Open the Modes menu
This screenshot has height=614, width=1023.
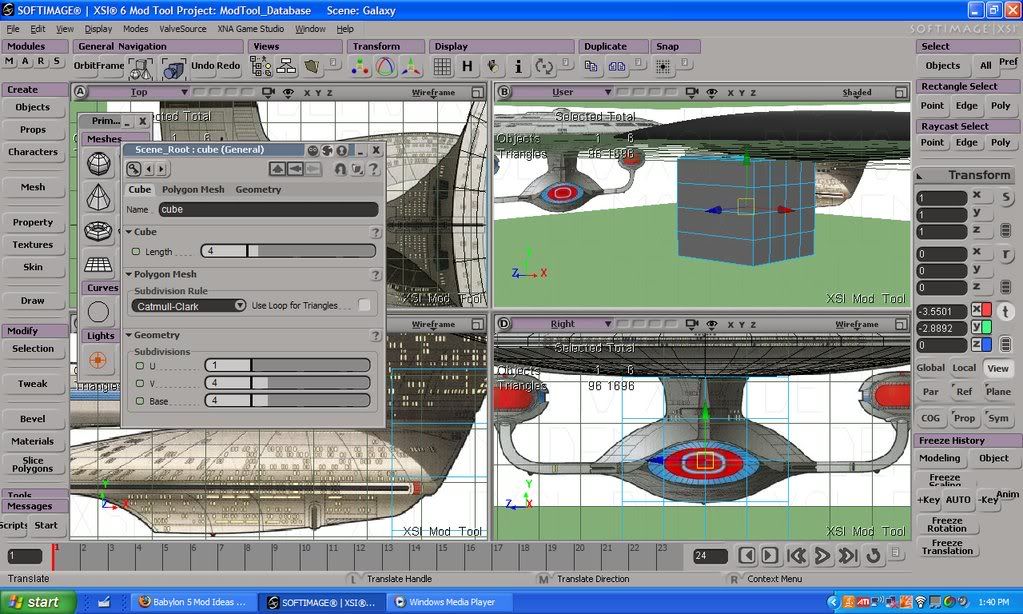(x=136, y=29)
